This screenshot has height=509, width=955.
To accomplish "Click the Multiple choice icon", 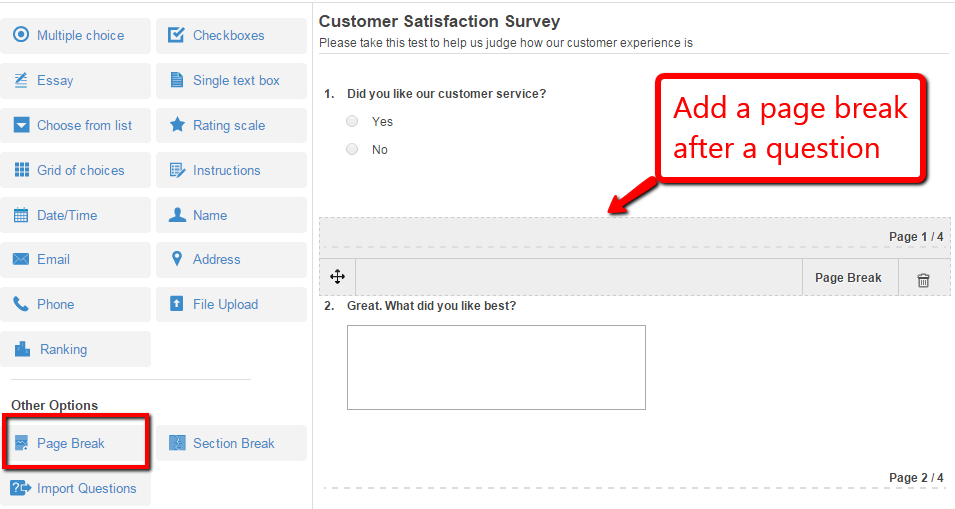I will coord(21,35).
